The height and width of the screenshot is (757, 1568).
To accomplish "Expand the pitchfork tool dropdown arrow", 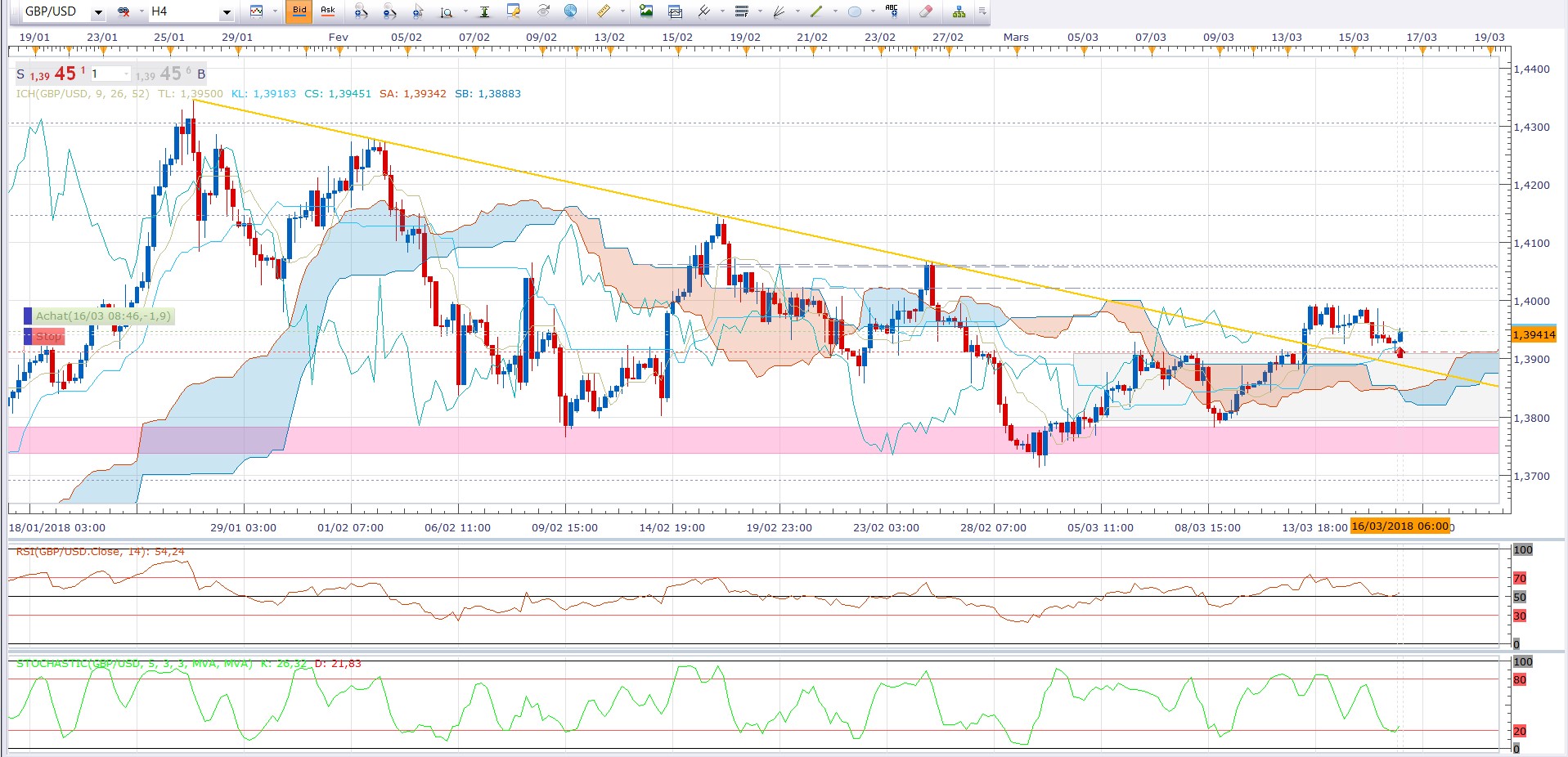I will [722, 12].
